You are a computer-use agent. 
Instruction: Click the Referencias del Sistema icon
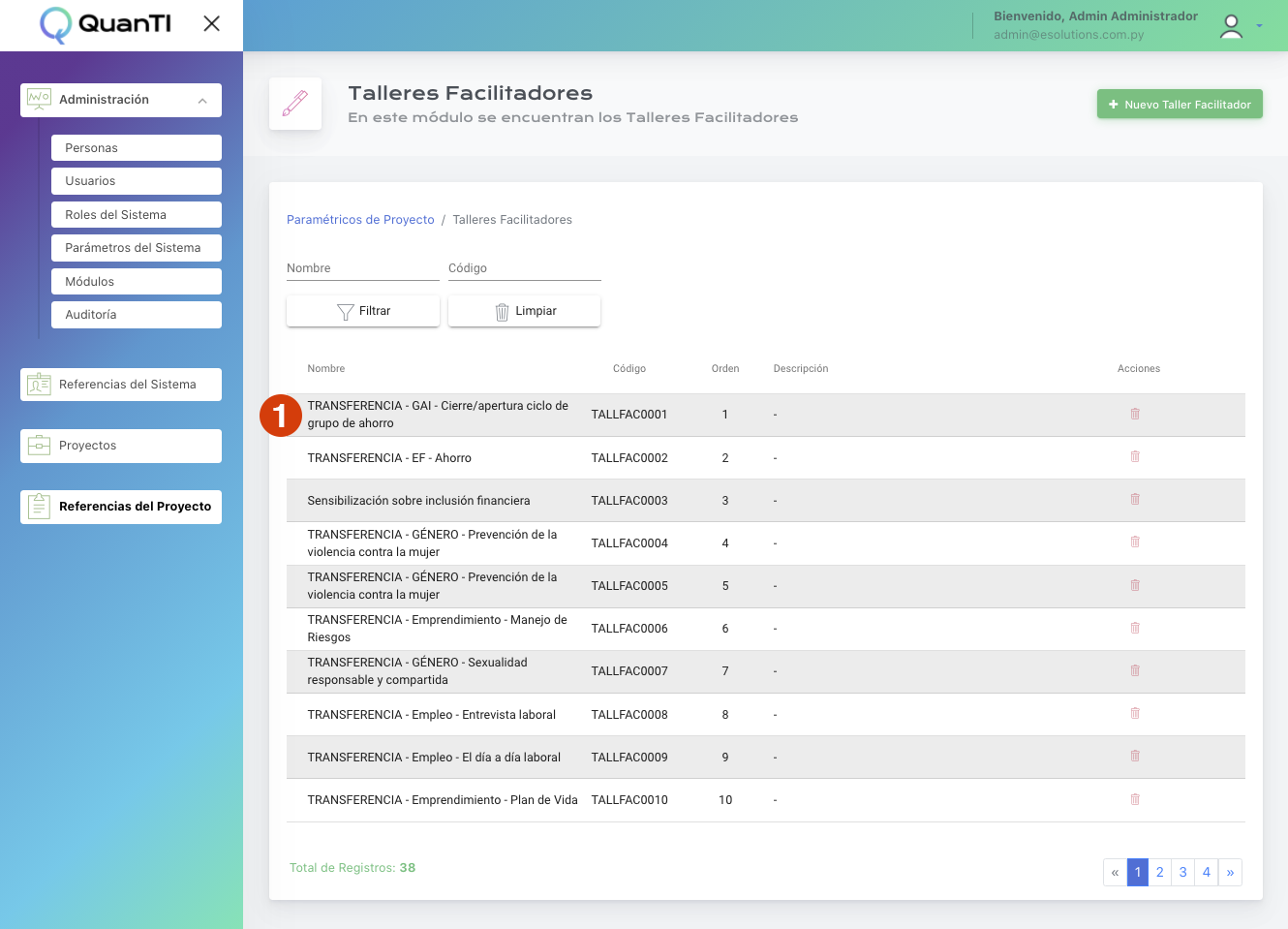click(39, 385)
